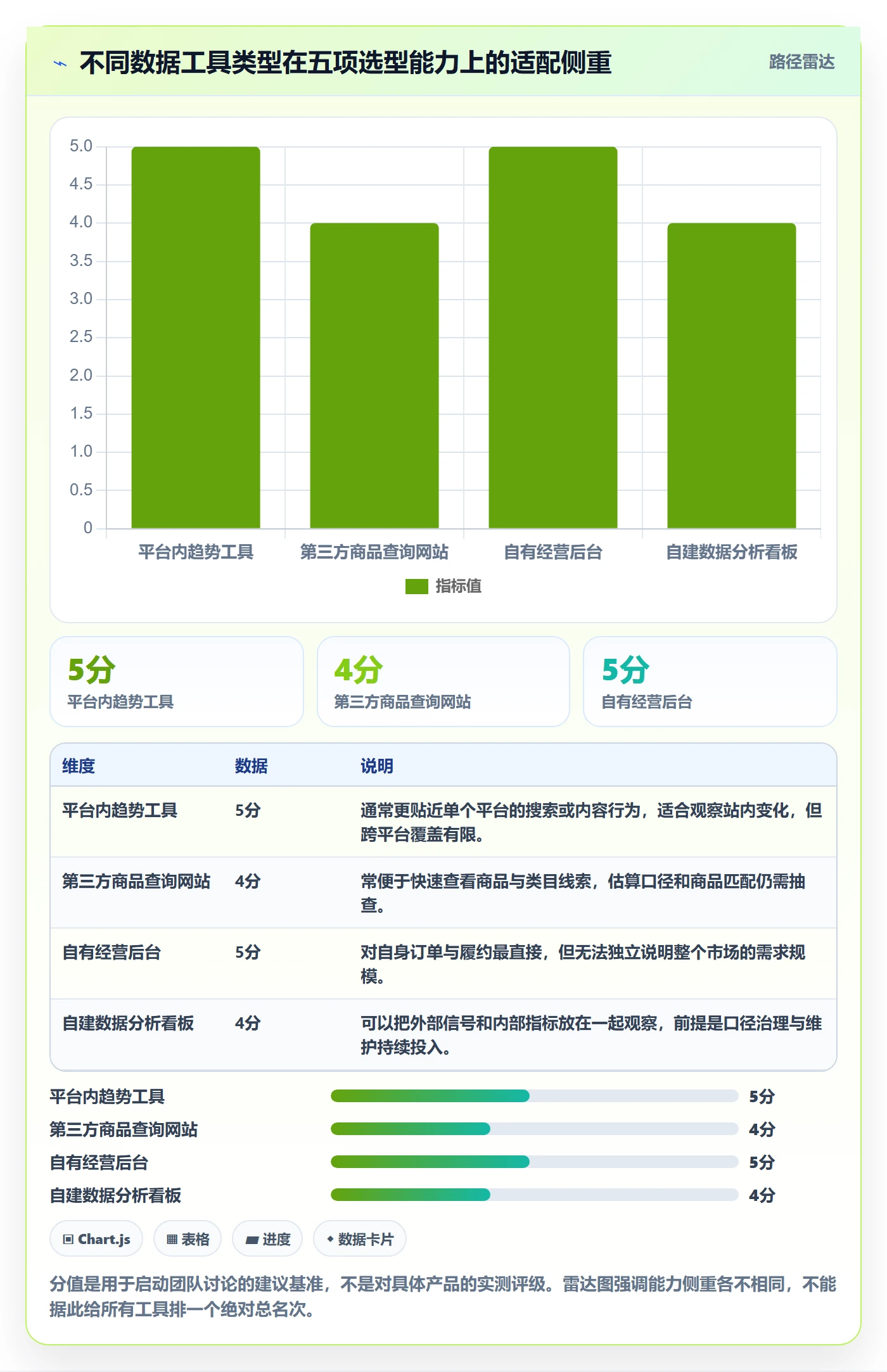887x1372 pixels.
Task: Click the footnote text starting 分值是用于启动团队讨论
Action: (x=443, y=1296)
